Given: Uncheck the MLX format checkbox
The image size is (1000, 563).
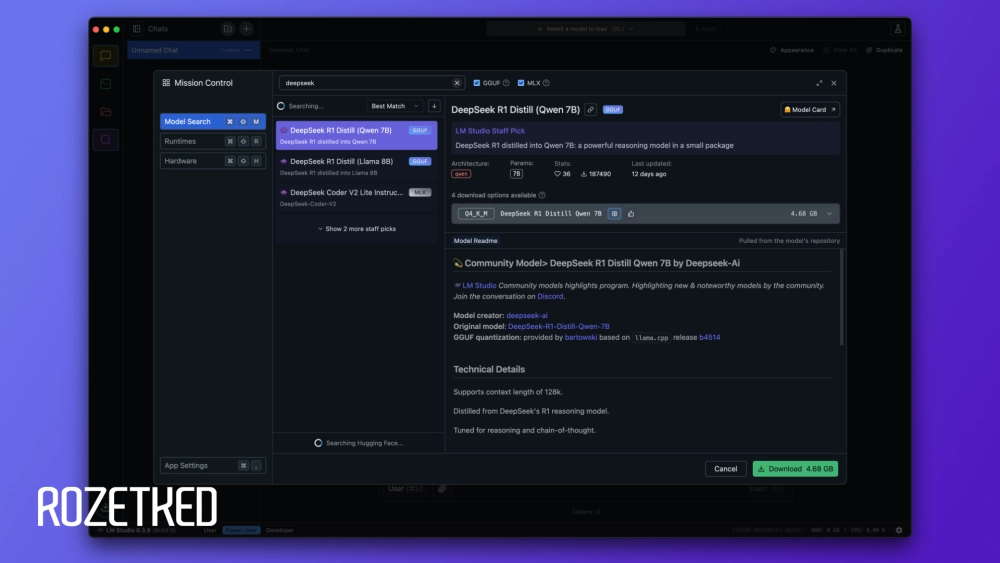Looking at the screenshot, I should [x=521, y=83].
